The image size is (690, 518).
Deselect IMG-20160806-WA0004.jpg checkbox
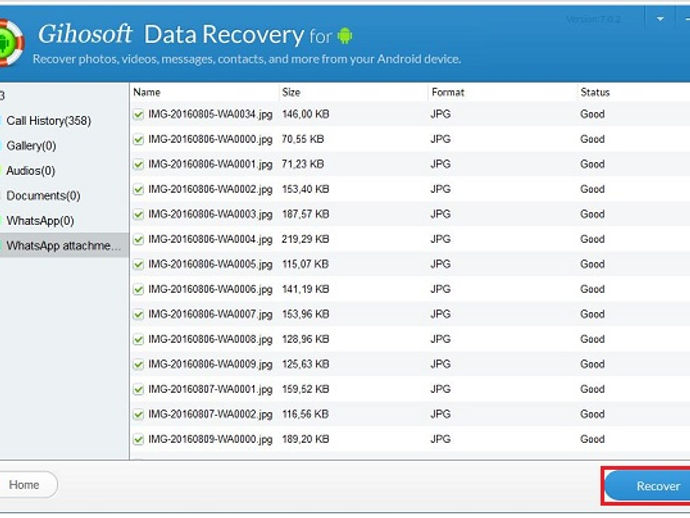click(139, 239)
